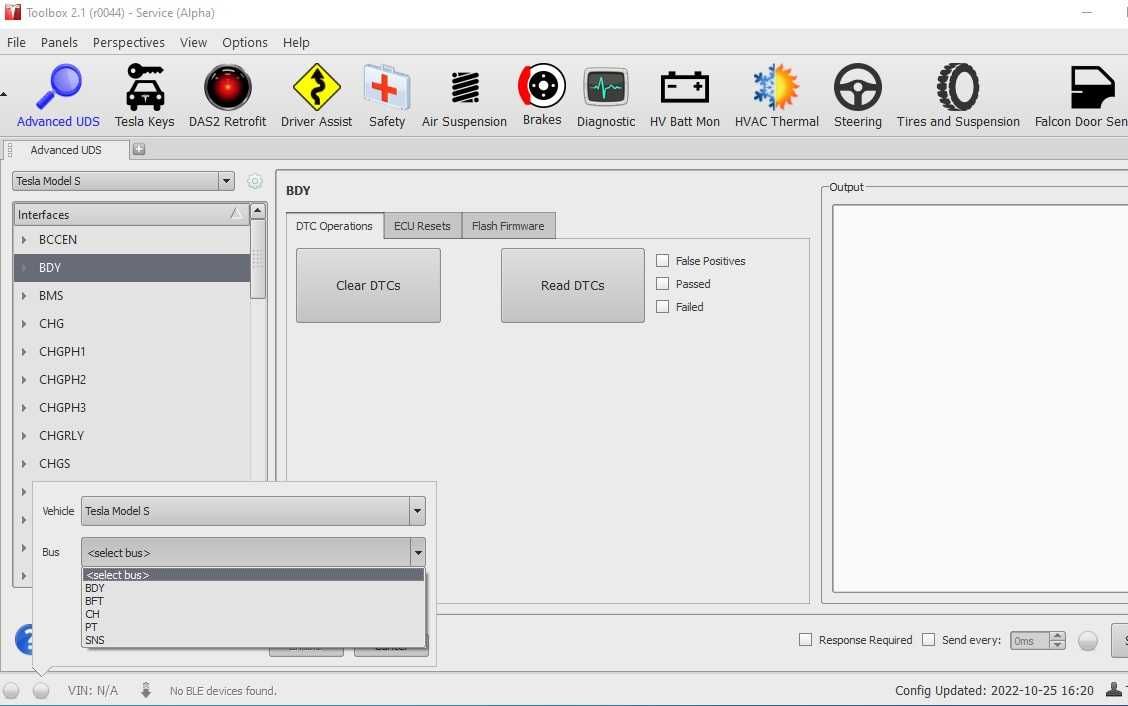Viewport: 1128px width, 706px height.
Task: Click the Bus select dropdown arrow
Action: click(x=418, y=553)
